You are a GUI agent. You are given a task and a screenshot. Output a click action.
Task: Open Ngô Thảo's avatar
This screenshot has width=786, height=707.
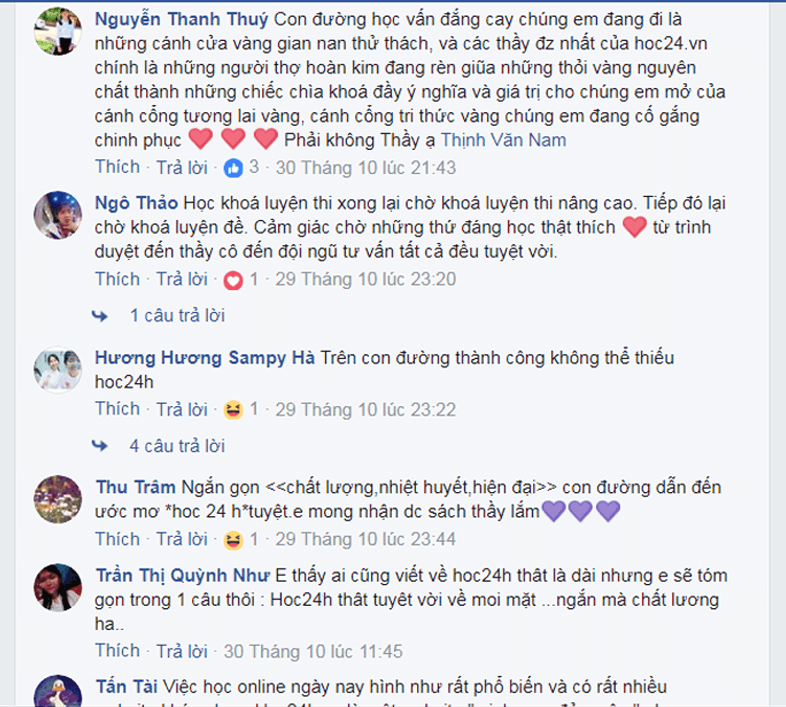[x=58, y=215]
